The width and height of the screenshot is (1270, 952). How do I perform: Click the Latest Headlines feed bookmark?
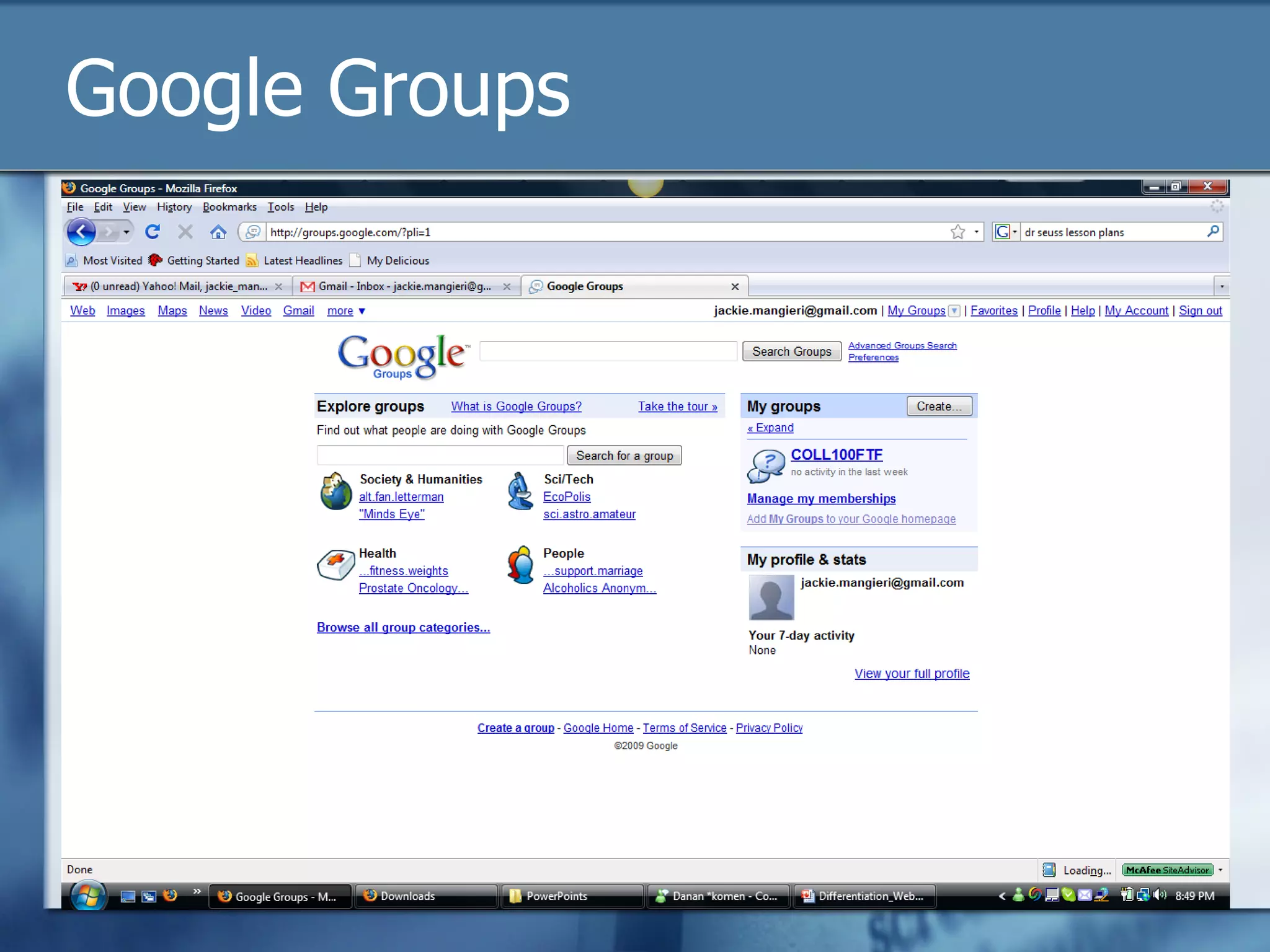point(295,261)
